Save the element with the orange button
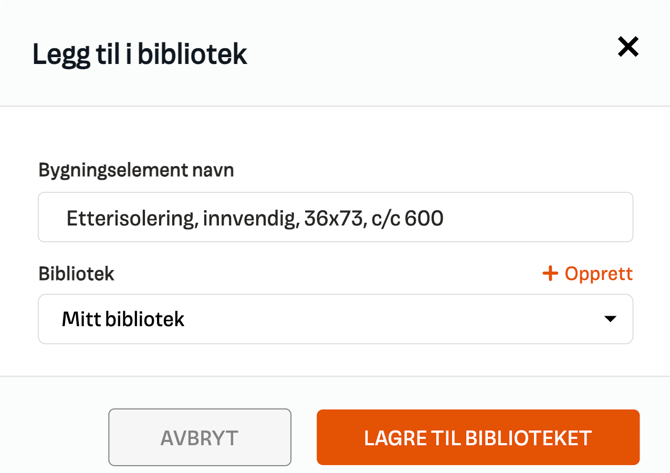 pos(478,437)
